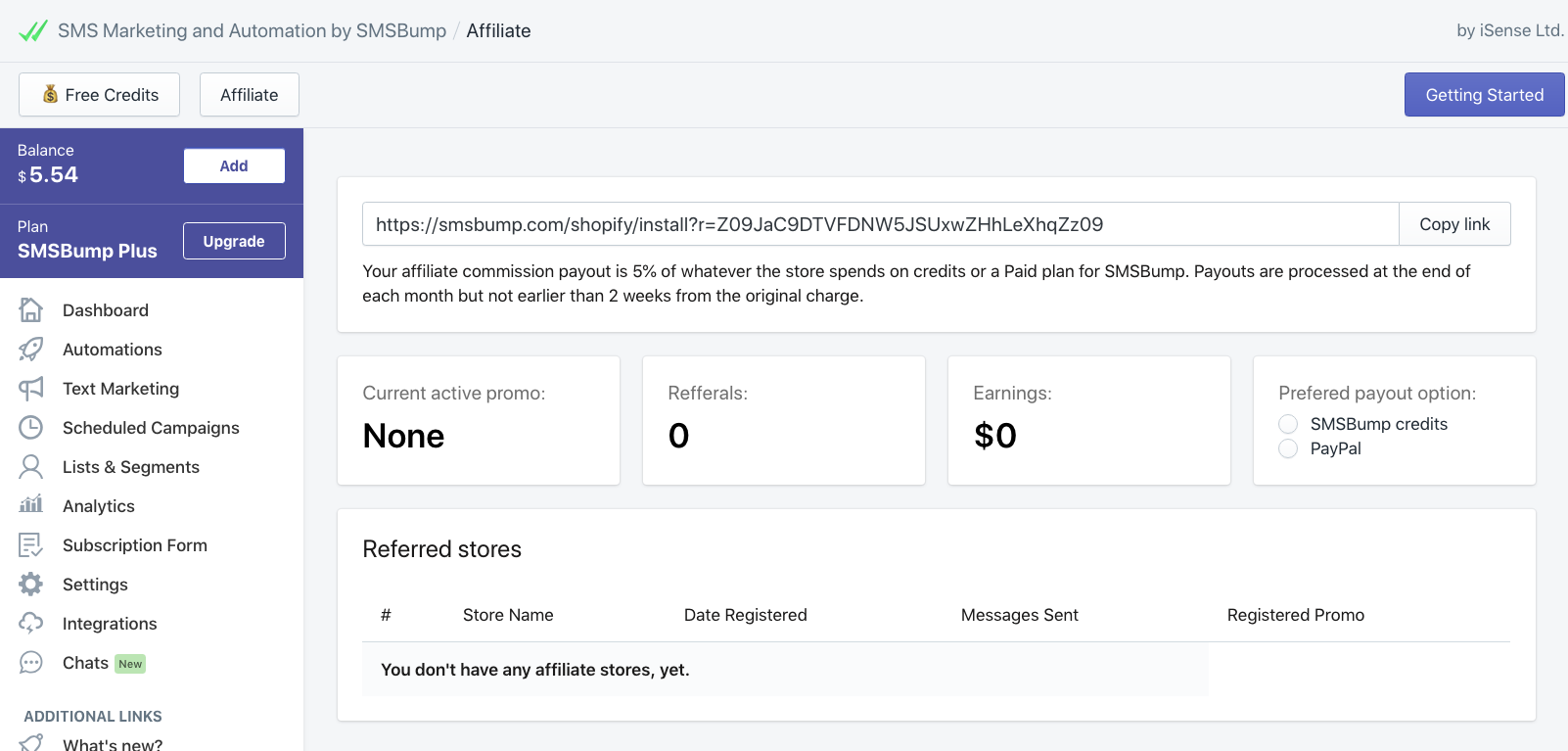1568x751 pixels.
Task: Select PayPal as payout option
Action: click(1288, 448)
